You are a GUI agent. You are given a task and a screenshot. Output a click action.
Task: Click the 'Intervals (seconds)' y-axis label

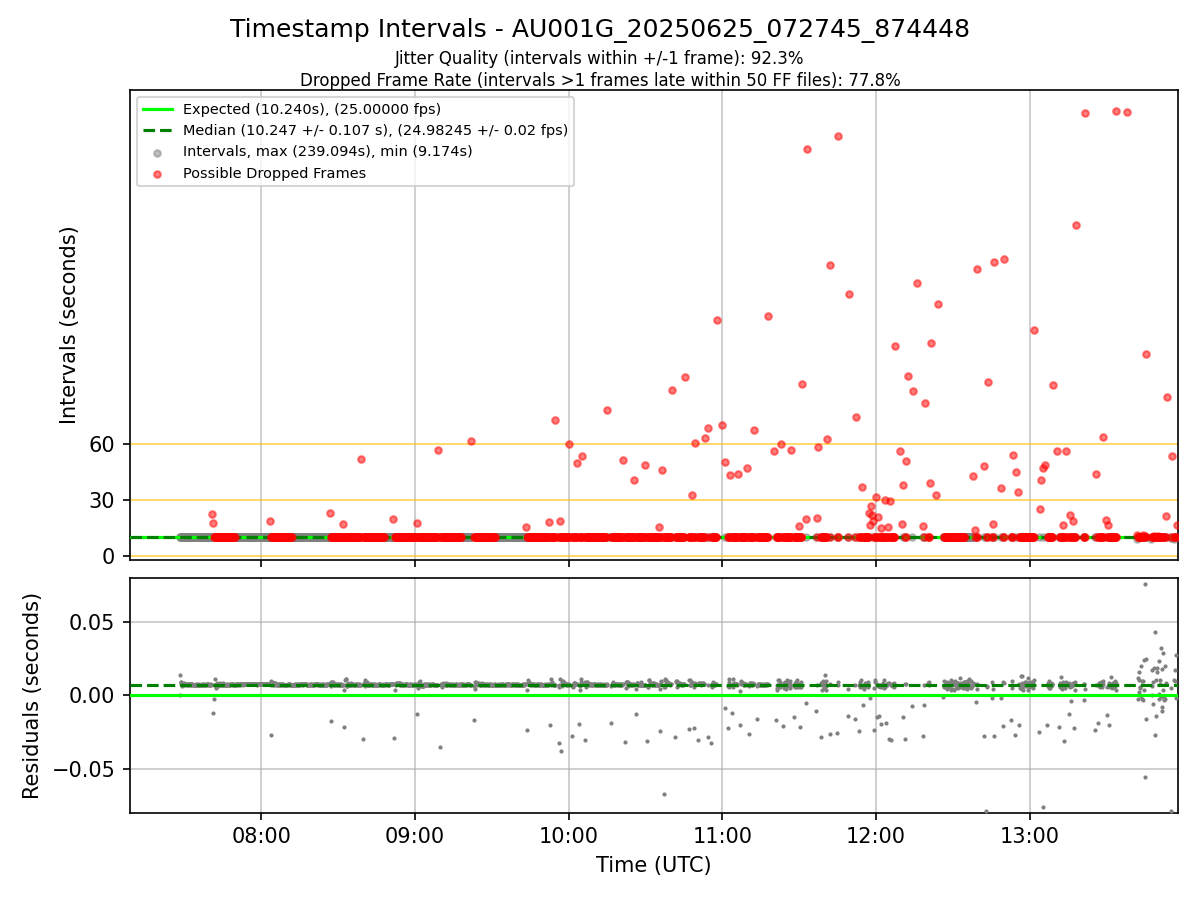pyautogui.click(x=68, y=325)
